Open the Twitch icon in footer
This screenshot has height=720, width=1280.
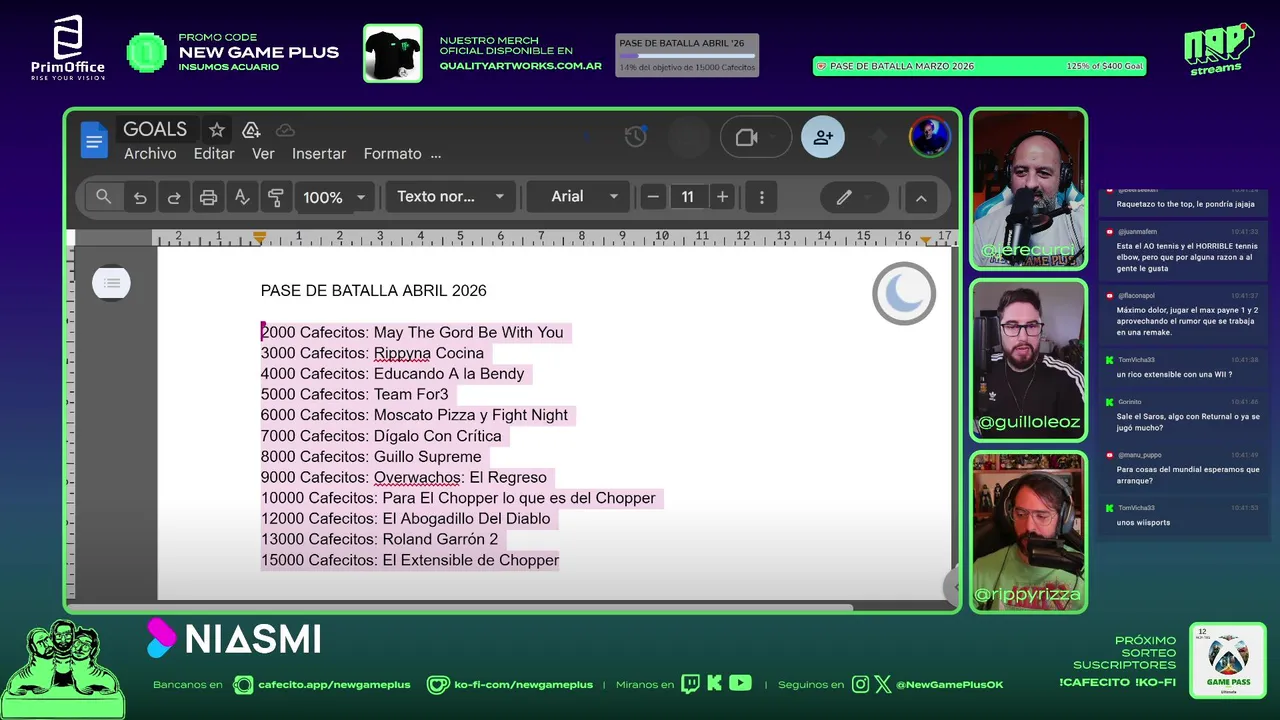pyautogui.click(x=690, y=684)
